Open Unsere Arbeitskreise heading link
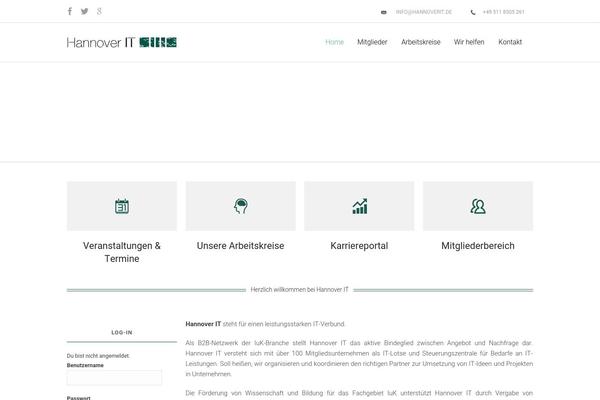The image size is (600, 400). (241, 246)
